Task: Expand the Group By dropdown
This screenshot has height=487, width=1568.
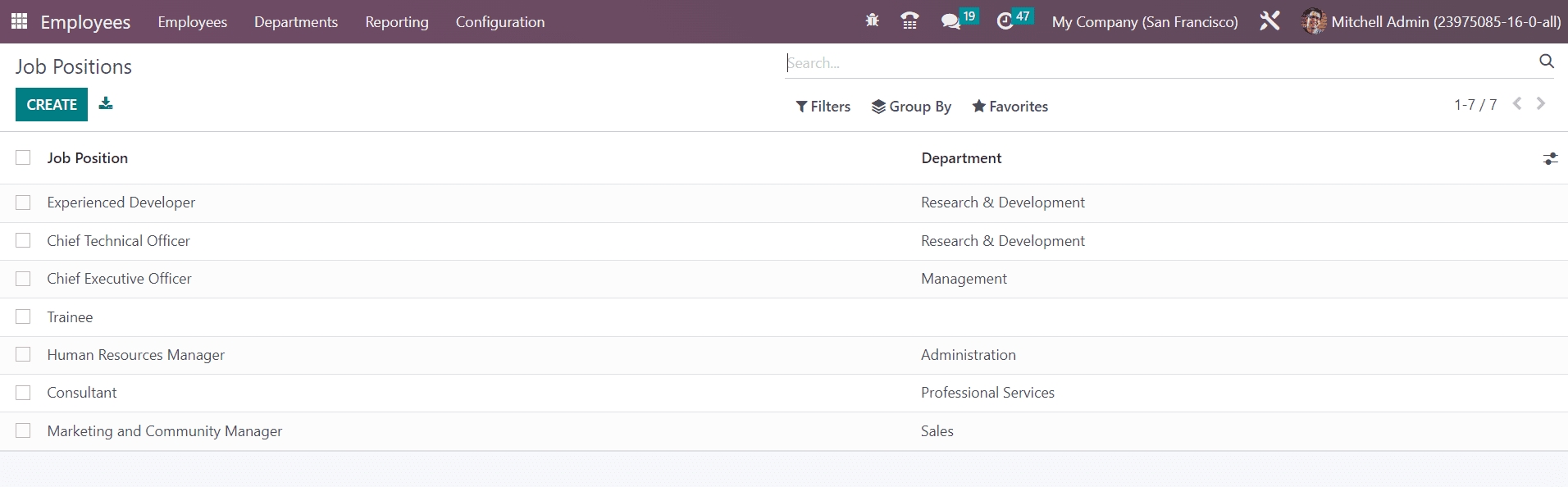Action: click(x=911, y=107)
